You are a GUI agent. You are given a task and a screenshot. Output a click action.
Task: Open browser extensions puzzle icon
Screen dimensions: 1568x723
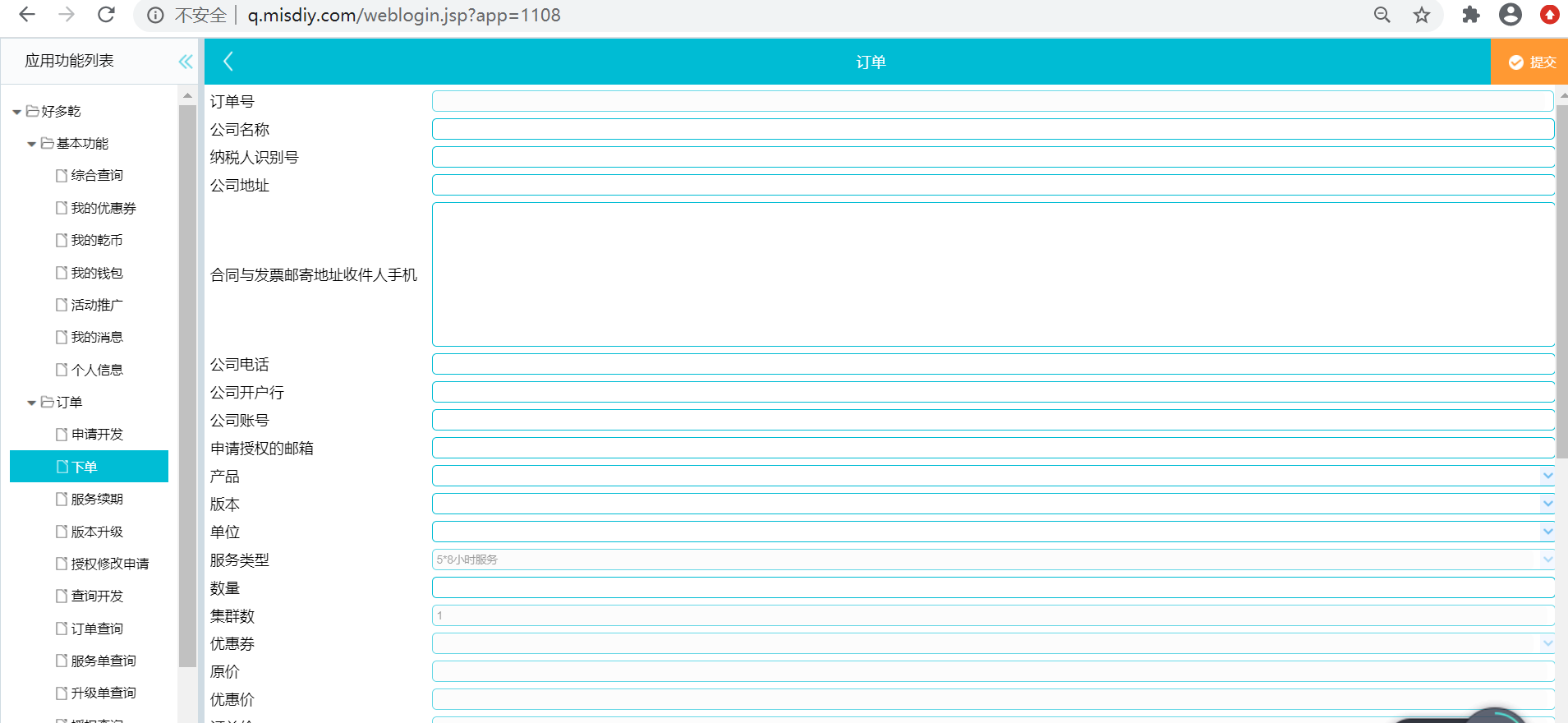1471,15
